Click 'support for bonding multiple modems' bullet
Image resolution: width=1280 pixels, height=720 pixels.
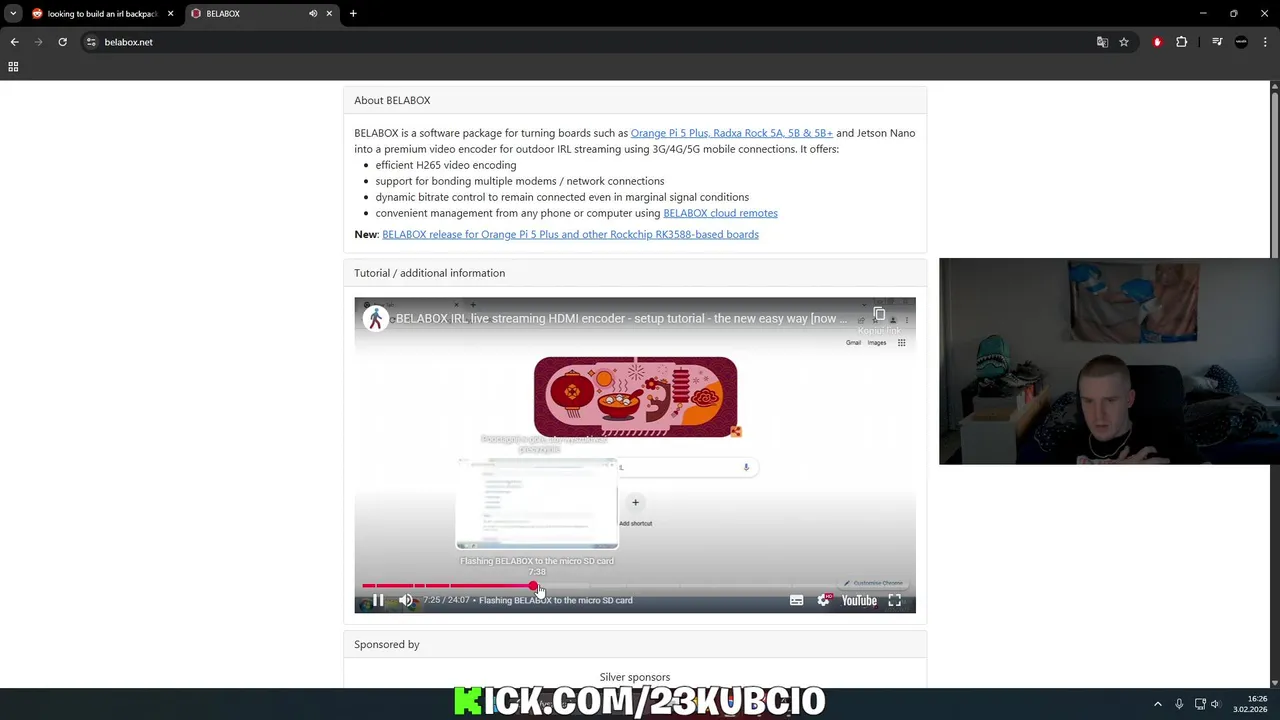(520, 181)
